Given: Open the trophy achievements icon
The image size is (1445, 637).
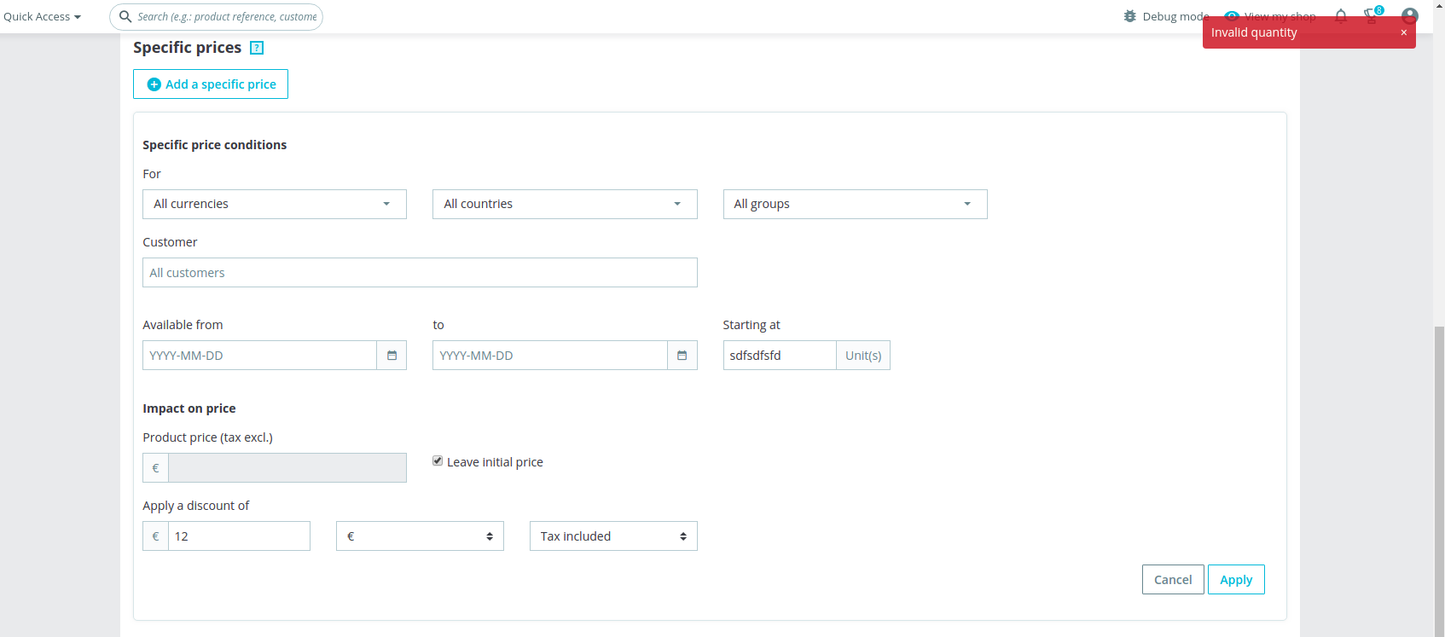Looking at the screenshot, I should [x=1372, y=16].
